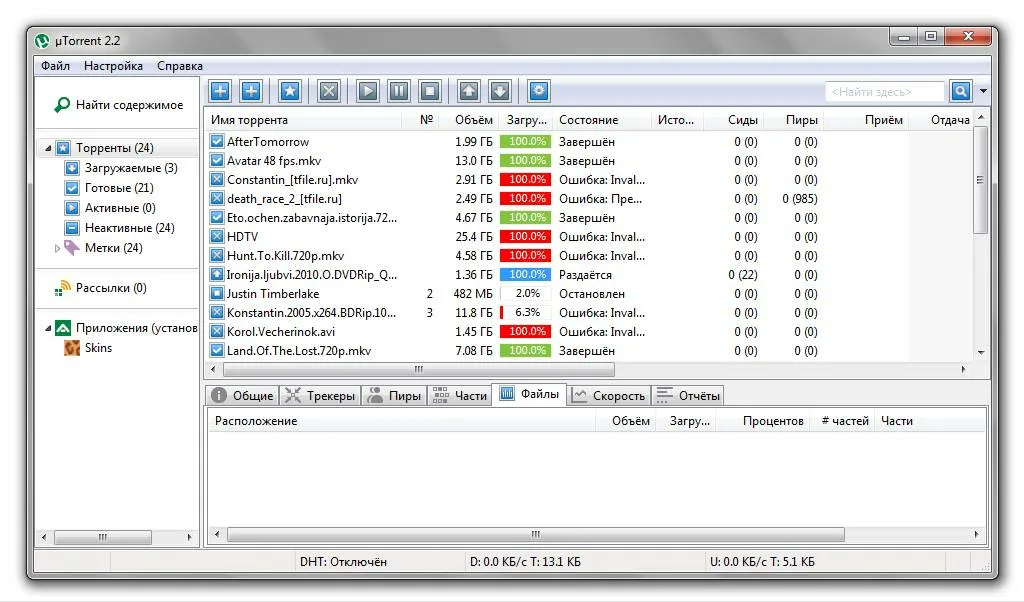The image size is (1024, 602).
Task: Switch to the Трекеры tab
Action: 320,396
